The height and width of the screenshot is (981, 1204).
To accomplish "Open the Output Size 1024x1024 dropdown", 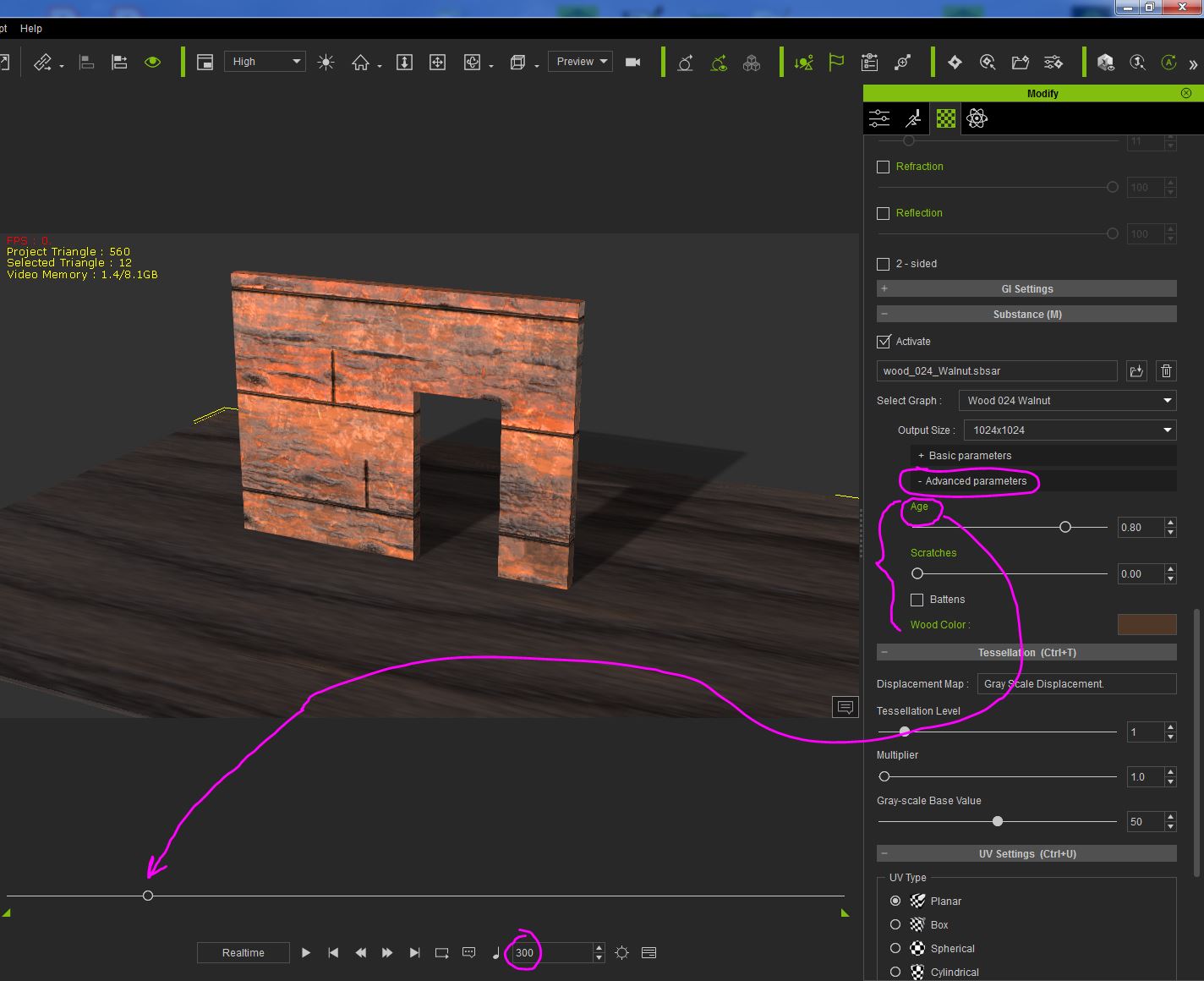I will [1071, 430].
